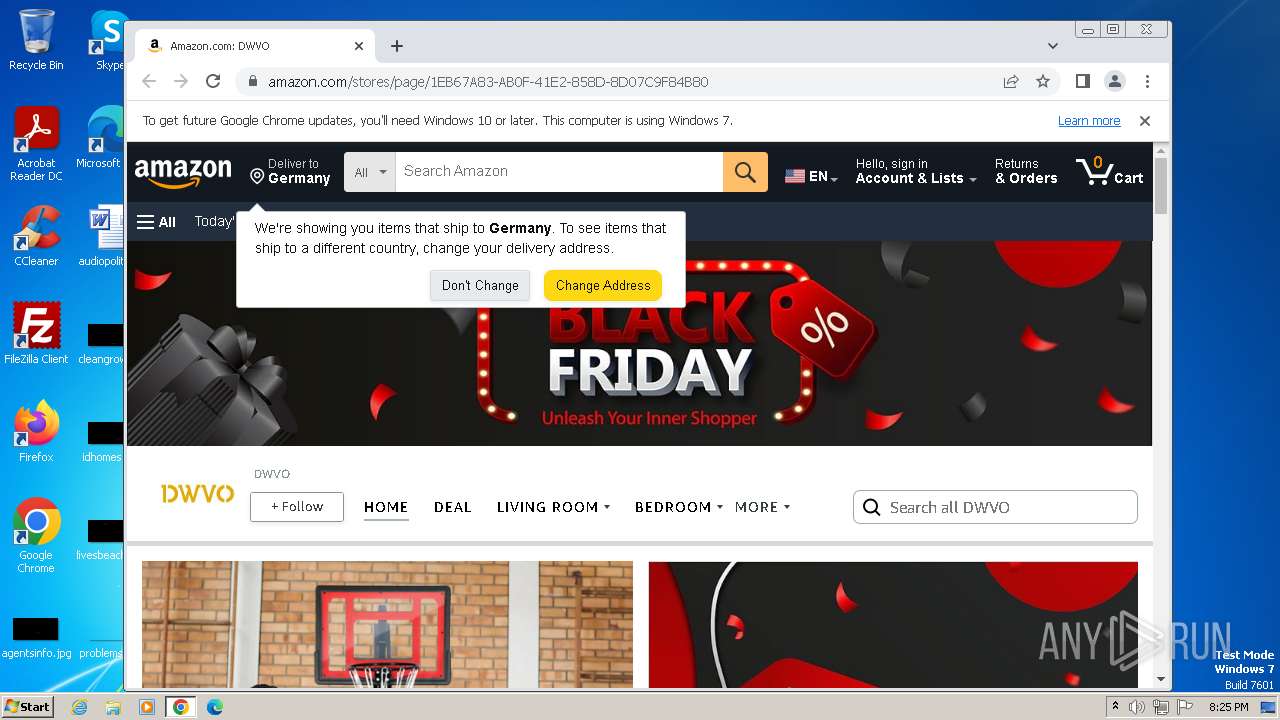1280x720 pixels.
Task: Click Edge taskbar icon
Action: 215,707
